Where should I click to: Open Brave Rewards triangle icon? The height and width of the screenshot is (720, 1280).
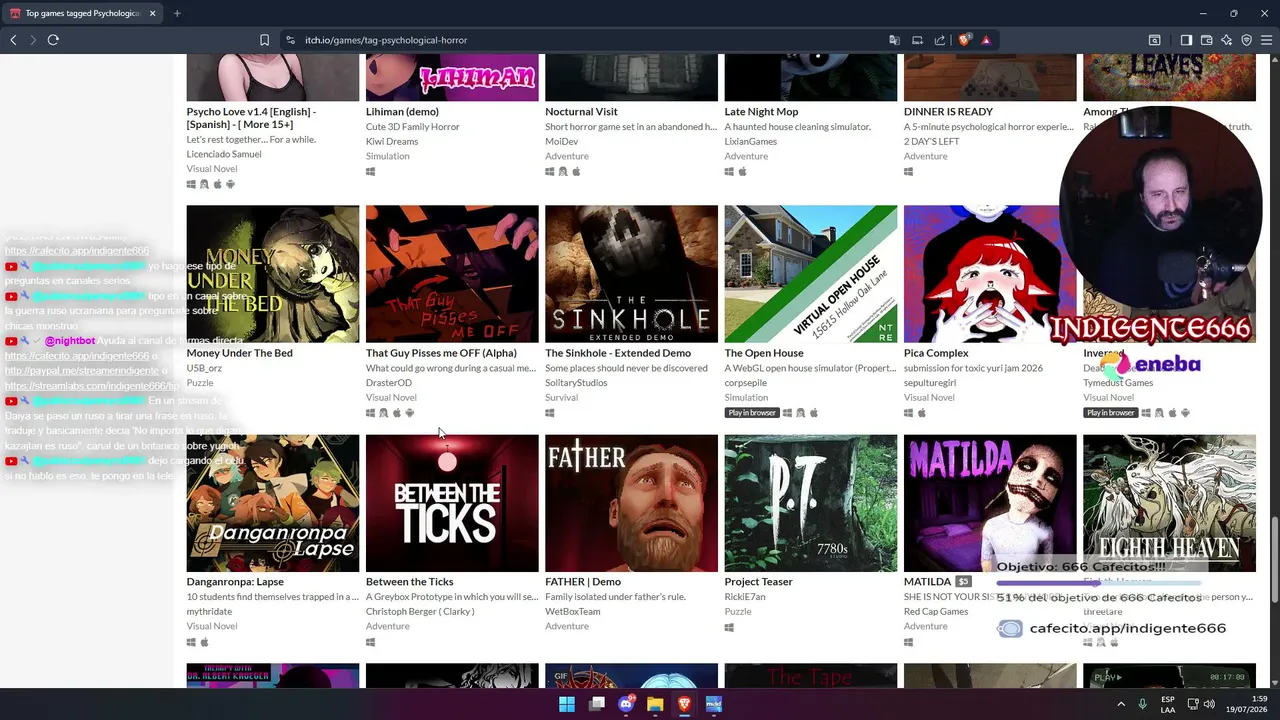986,40
